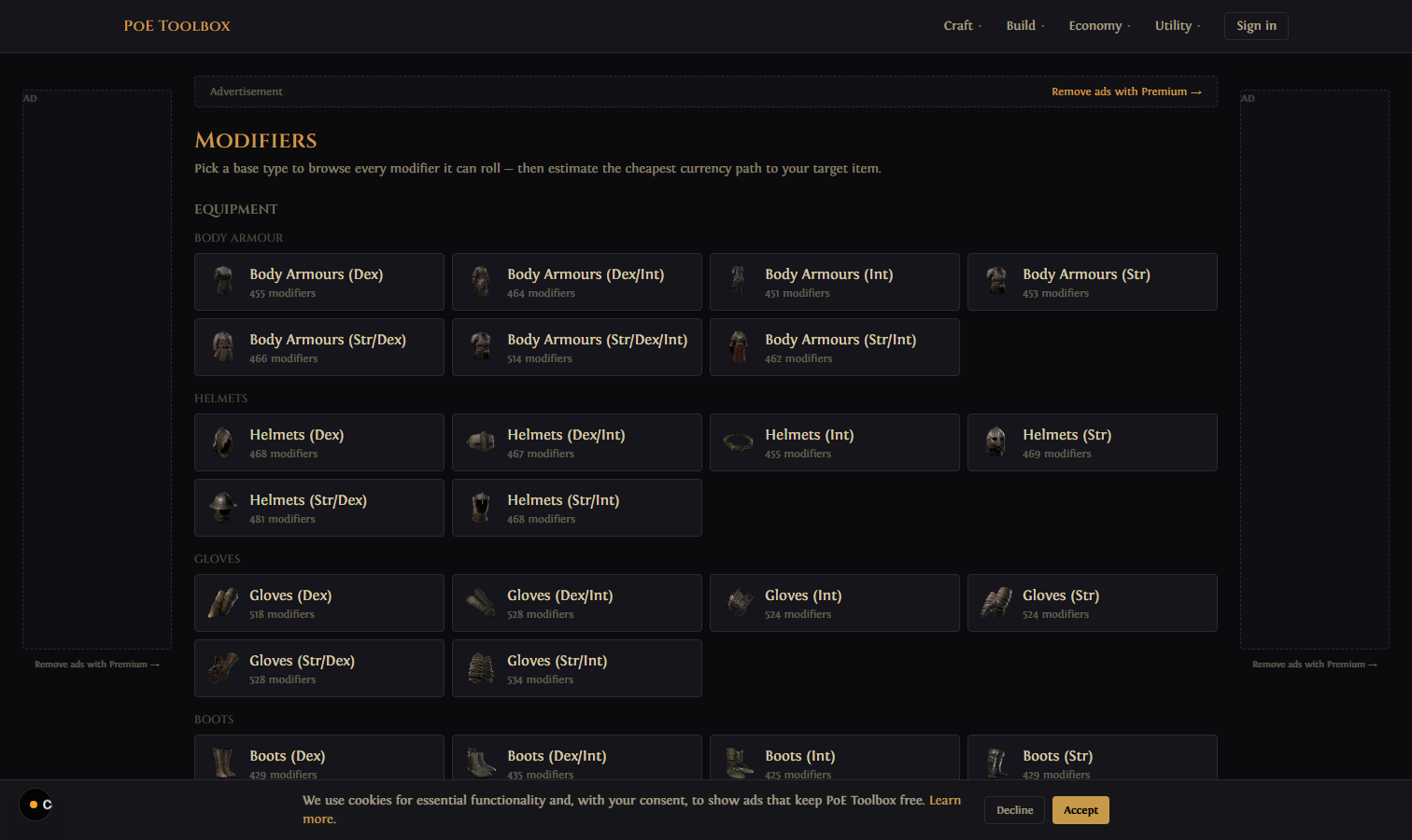The image size is (1412, 840).
Task: Select Boots (Int) title
Action: pos(799,756)
